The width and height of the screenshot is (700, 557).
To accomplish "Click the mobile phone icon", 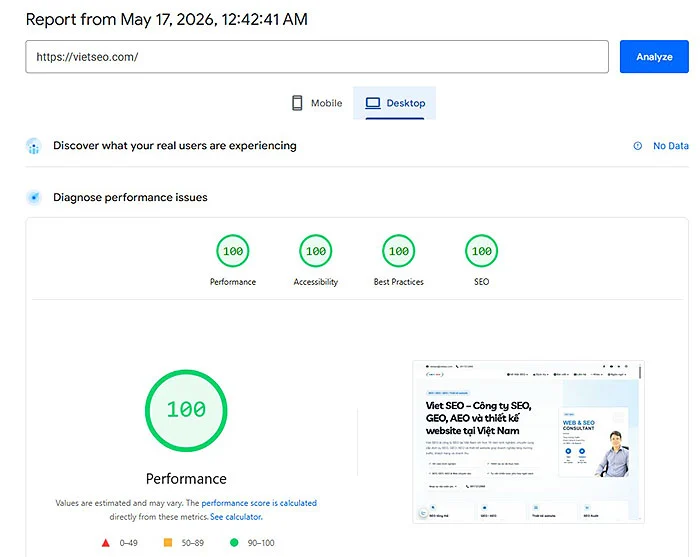I will click(297, 103).
